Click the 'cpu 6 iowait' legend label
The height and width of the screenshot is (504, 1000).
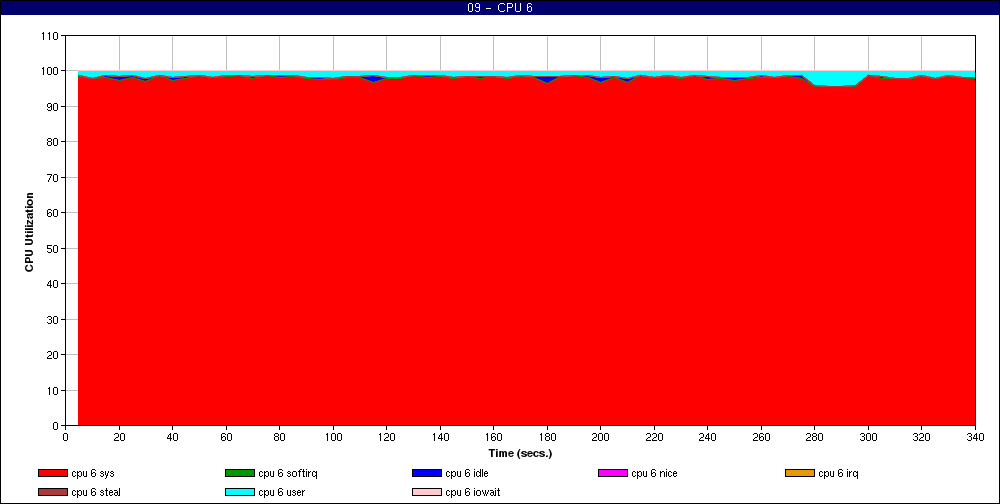[473, 493]
